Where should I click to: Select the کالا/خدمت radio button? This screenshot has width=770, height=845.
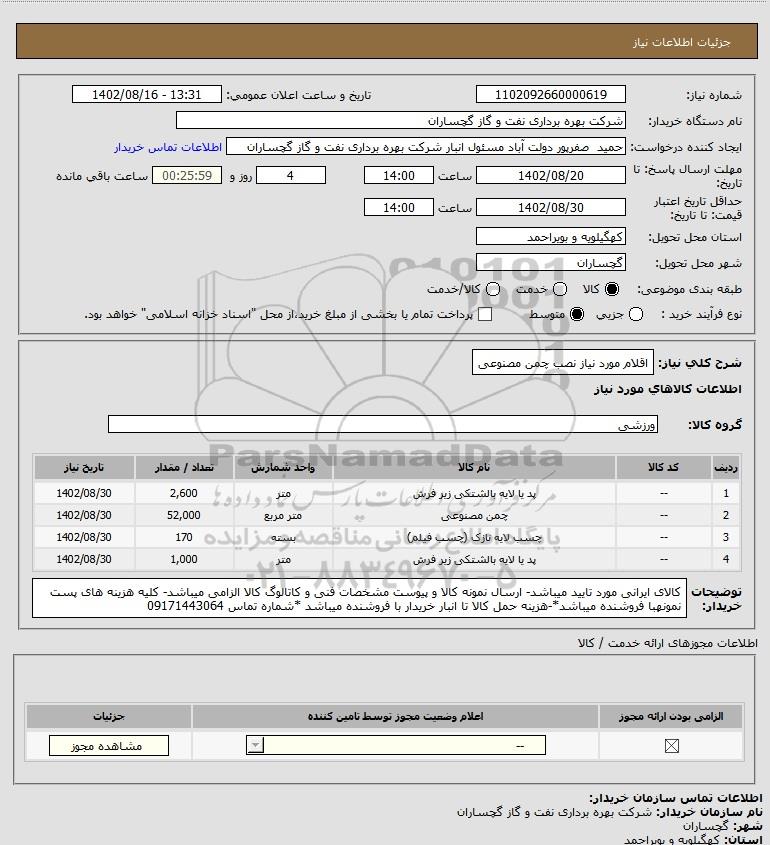click(x=492, y=289)
